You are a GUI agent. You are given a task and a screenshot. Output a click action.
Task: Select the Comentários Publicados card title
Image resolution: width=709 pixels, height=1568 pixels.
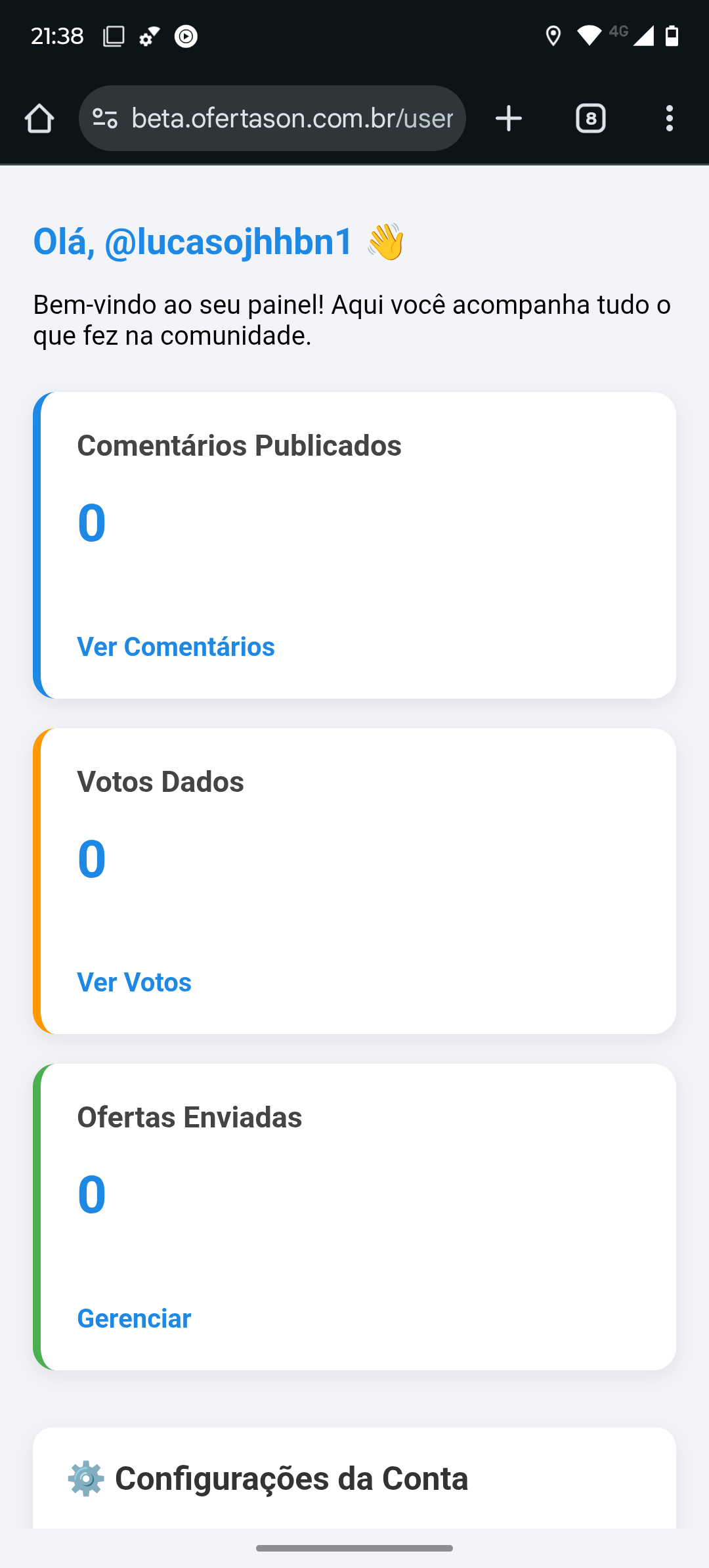tap(240, 446)
